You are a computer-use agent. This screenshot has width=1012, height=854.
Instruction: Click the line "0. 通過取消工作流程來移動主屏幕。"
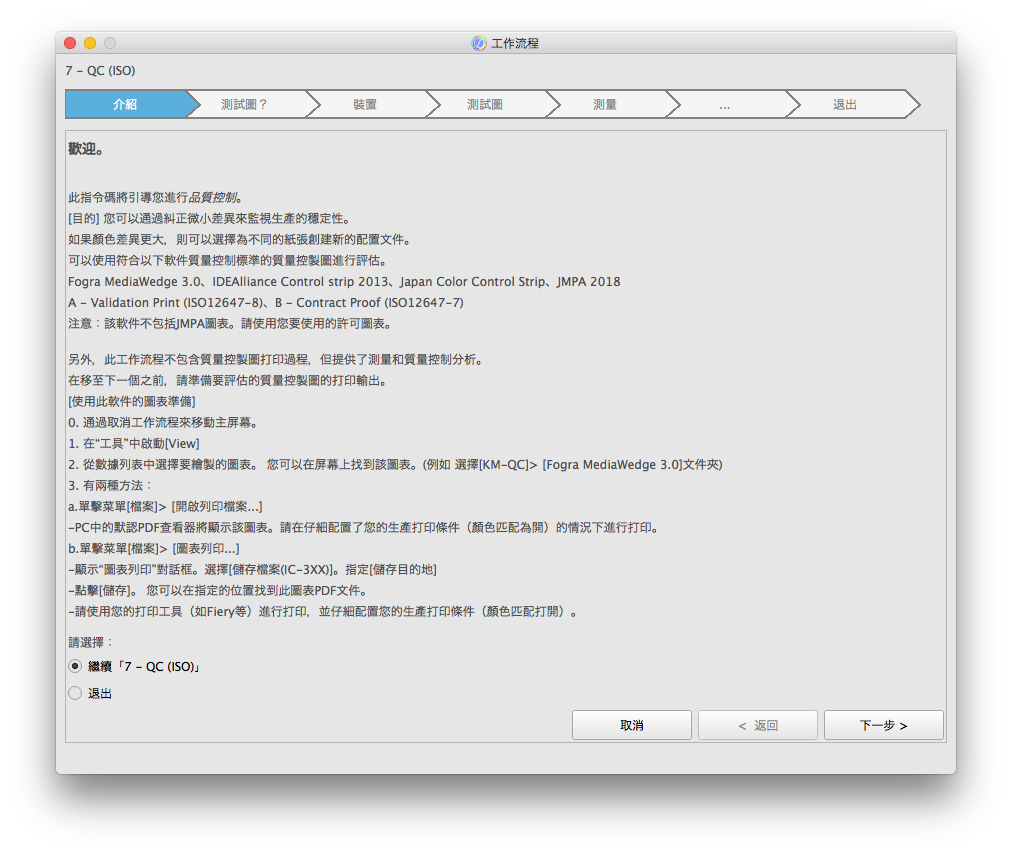point(164,423)
